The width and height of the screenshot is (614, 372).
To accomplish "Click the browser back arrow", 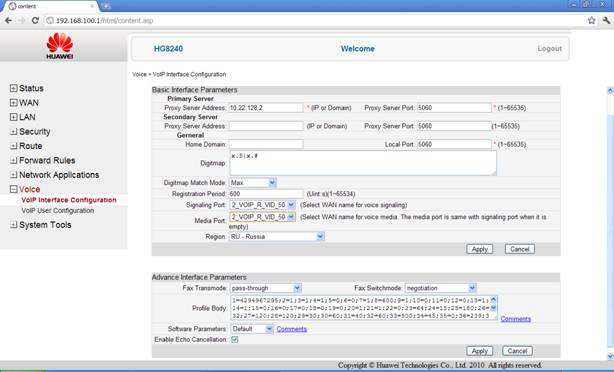I will (x=8, y=20).
